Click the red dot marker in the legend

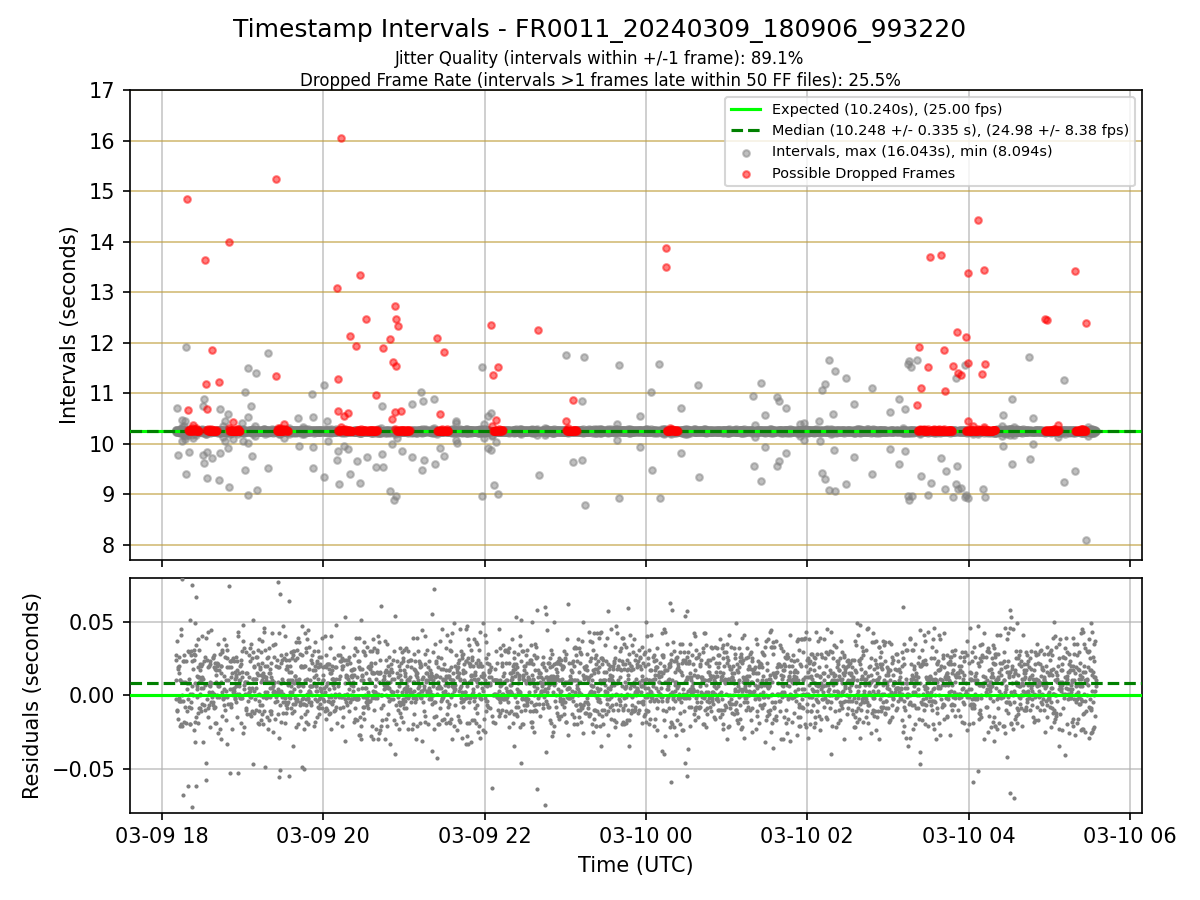[746, 173]
